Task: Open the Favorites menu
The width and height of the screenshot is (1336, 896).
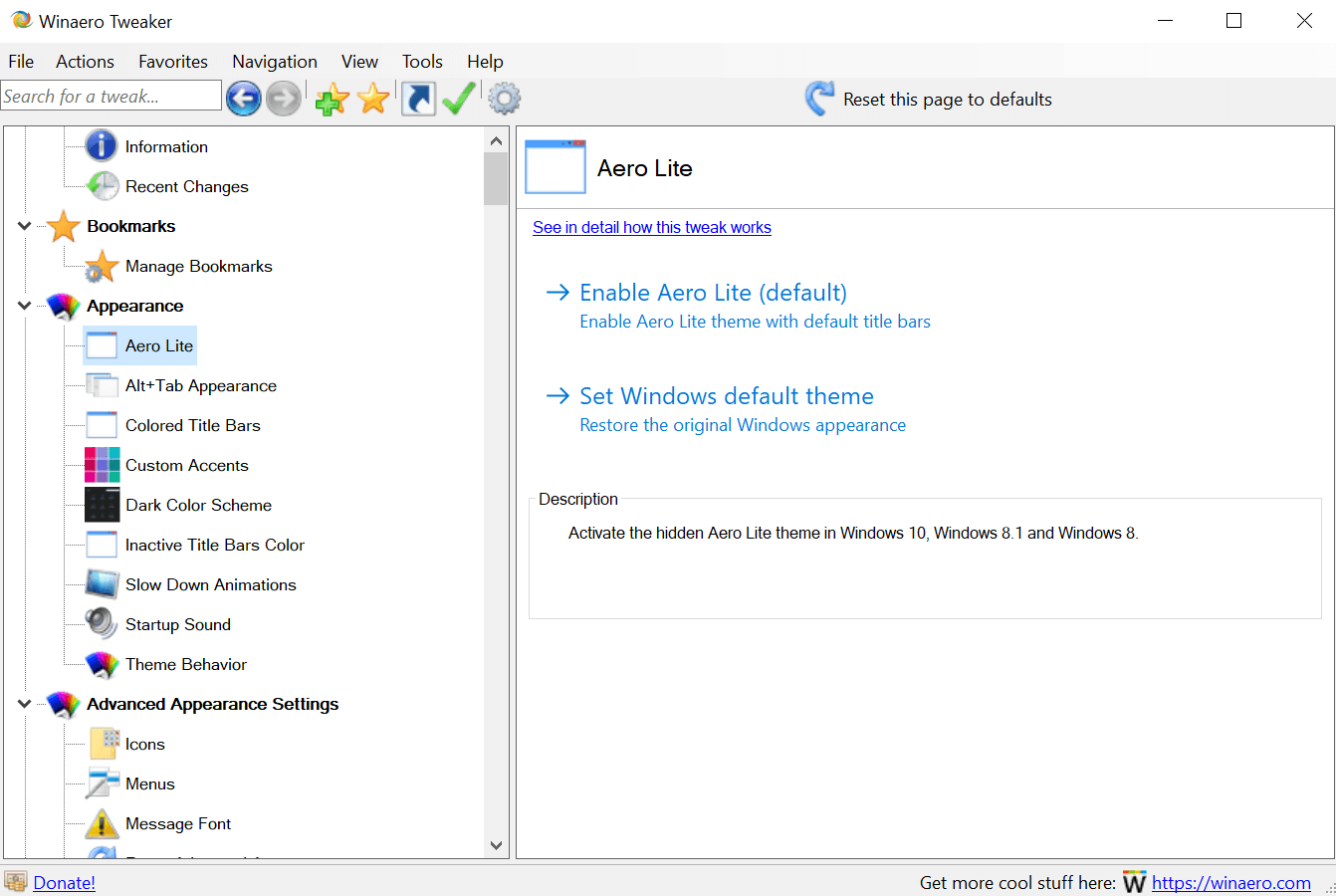Action: [173, 62]
